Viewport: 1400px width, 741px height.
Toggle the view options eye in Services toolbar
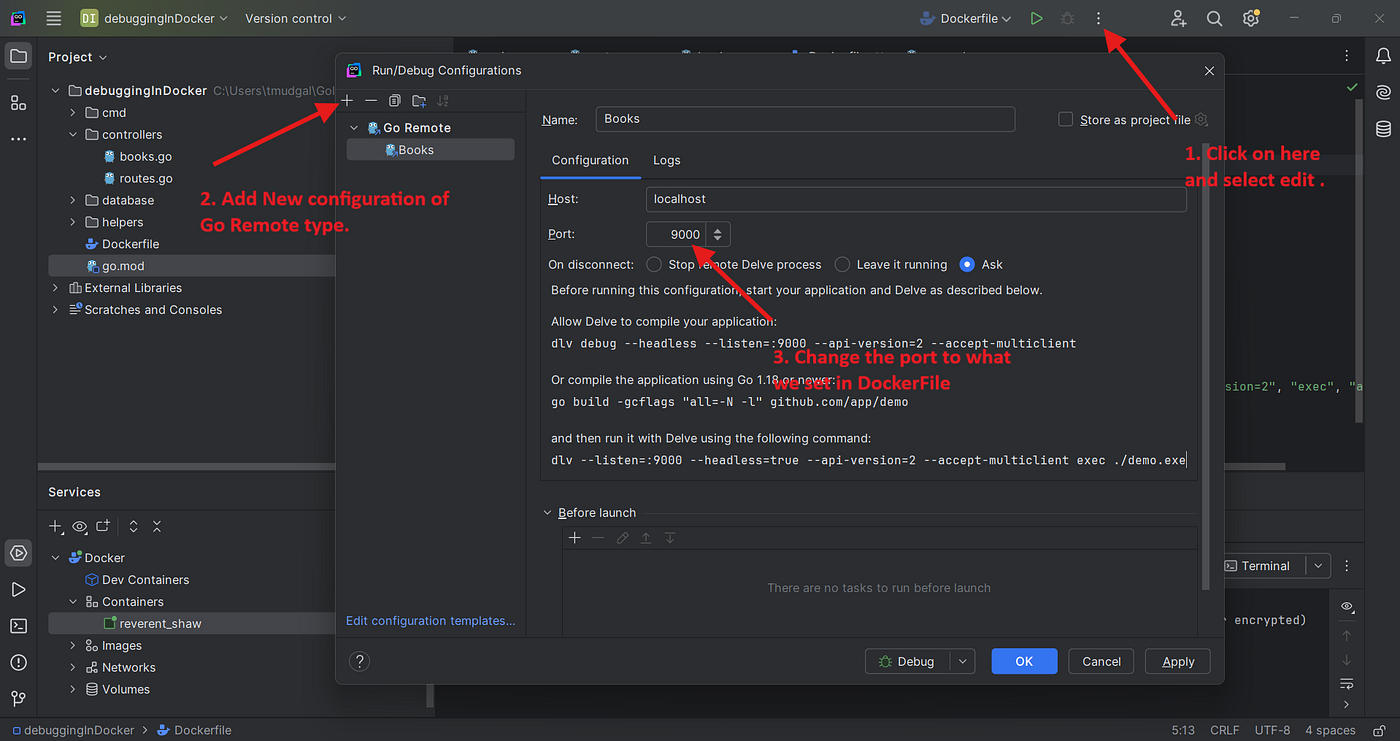tap(80, 526)
